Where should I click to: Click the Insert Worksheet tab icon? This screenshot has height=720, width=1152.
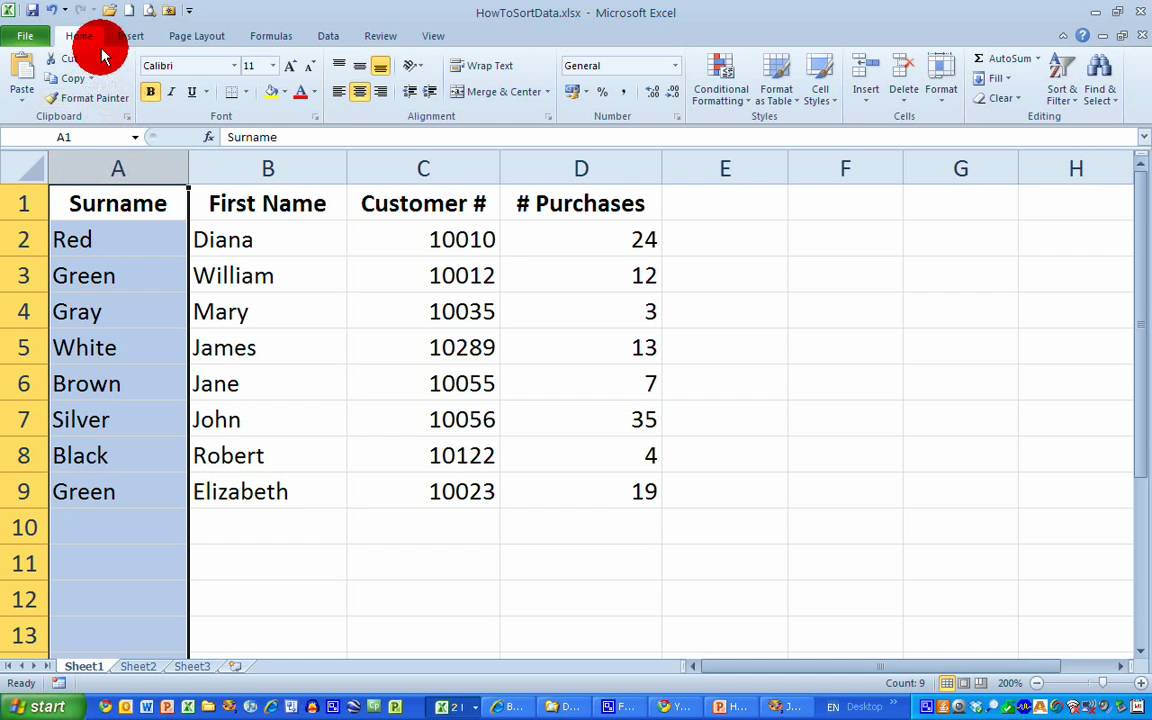[235, 666]
